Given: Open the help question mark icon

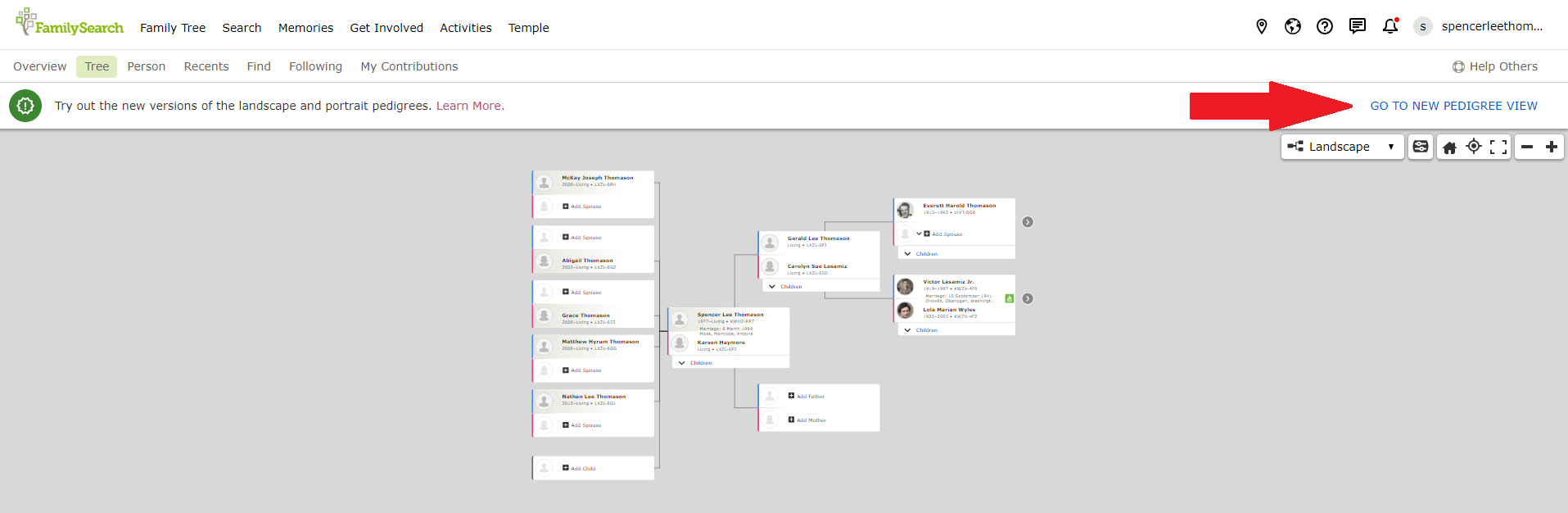Looking at the screenshot, I should pos(1325,26).
